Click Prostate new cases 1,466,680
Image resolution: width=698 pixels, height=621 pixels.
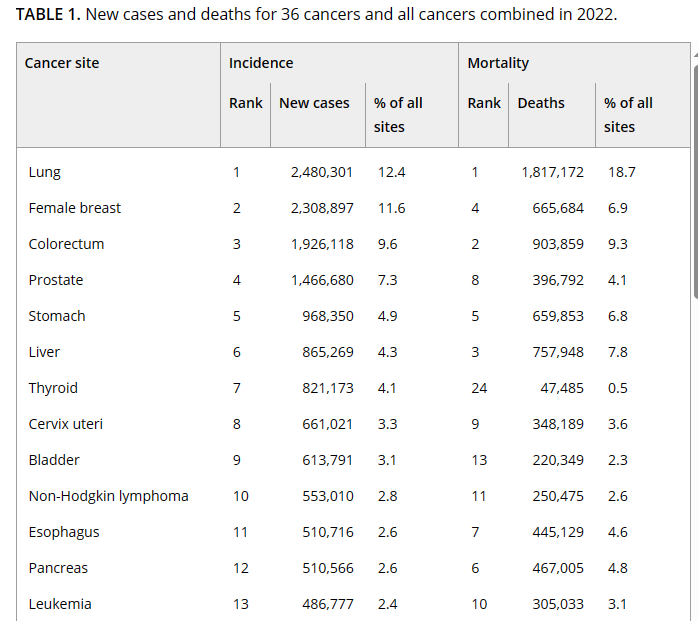322,280
